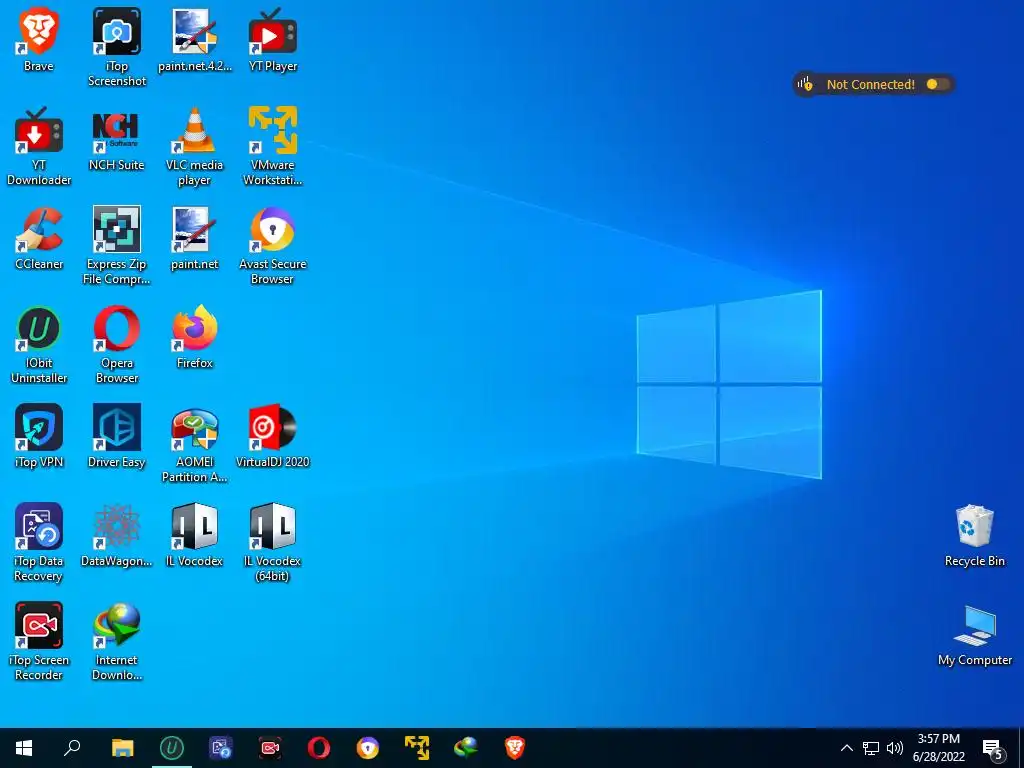The height and width of the screenshot is (768, 1024).
Task: Open Driver Easy shortcut
Action: pos(117,436)
